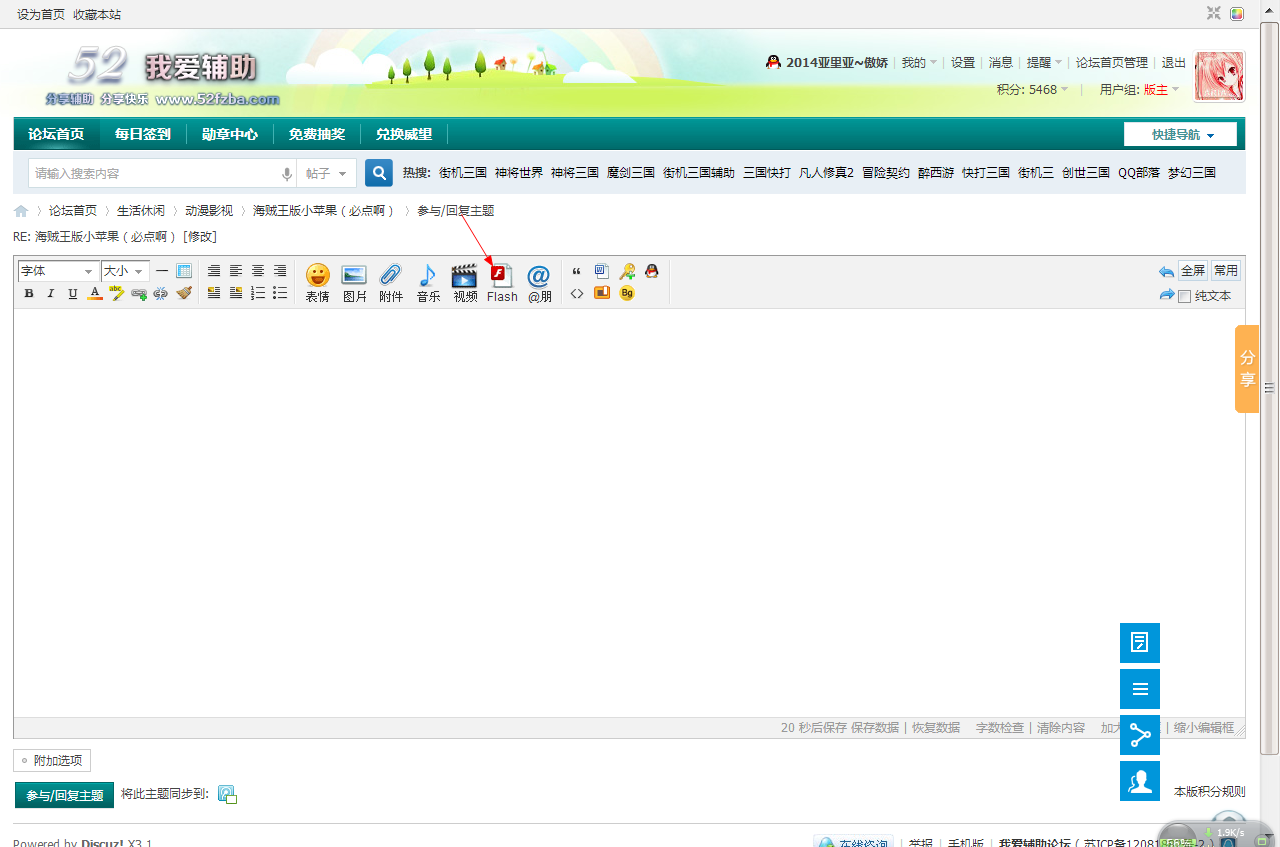Undo the last edit
Viewport: 1280px width, 847px height.
(x=1166, y=271)
